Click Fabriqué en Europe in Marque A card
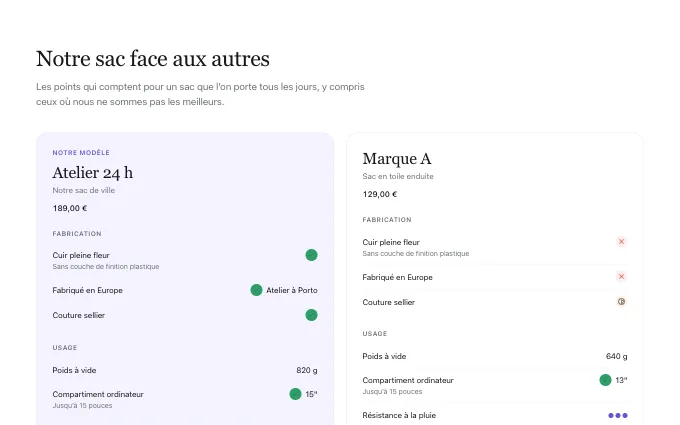Viewport: 680px width, 425px height. [x=398, y=277]
